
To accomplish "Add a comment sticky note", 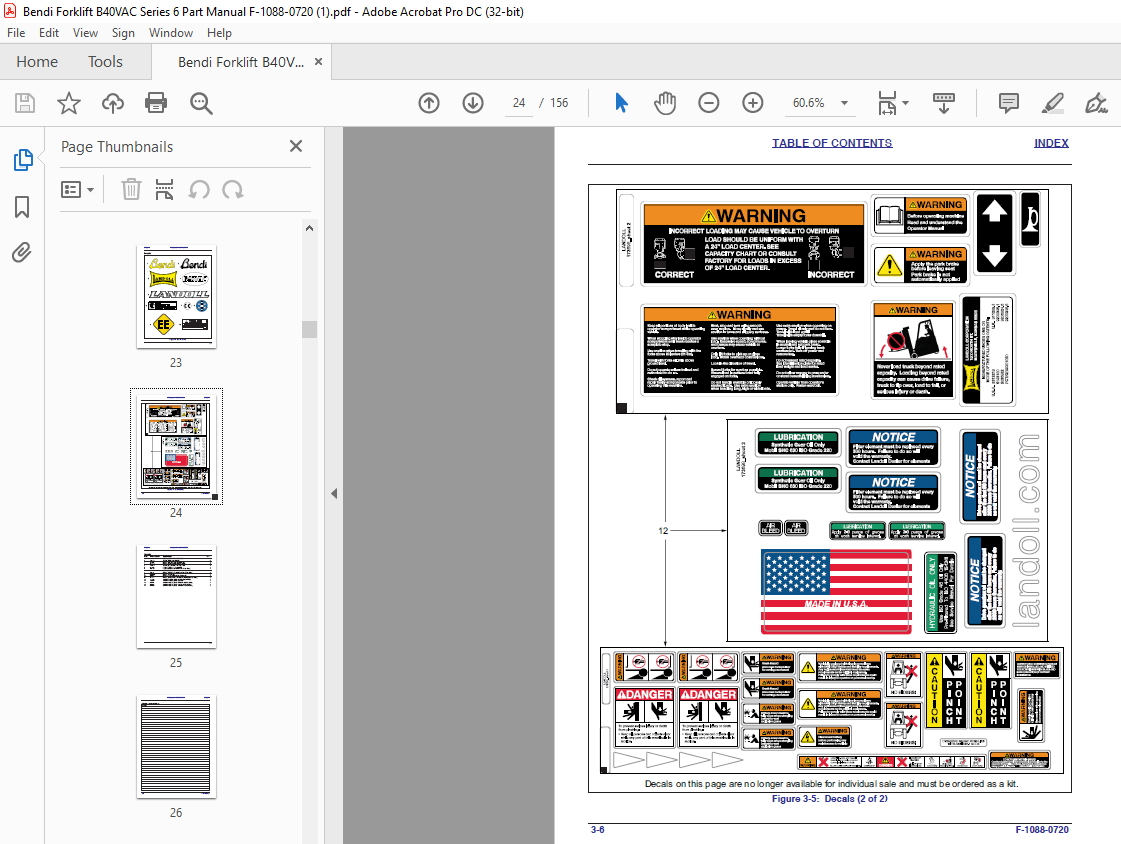I will click(1009, 103).
